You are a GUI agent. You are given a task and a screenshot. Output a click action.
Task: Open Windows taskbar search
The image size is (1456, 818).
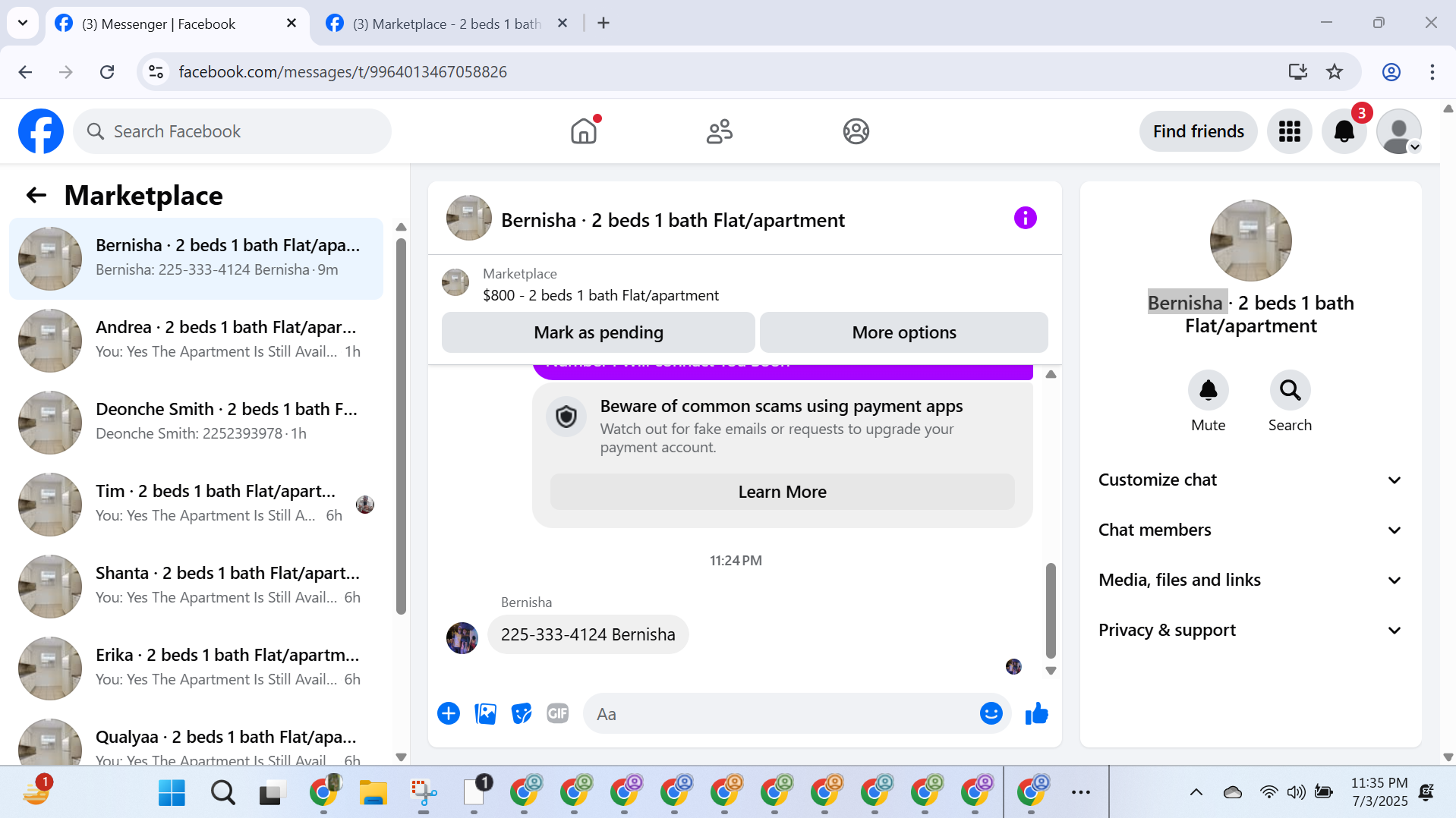(222, 792)
